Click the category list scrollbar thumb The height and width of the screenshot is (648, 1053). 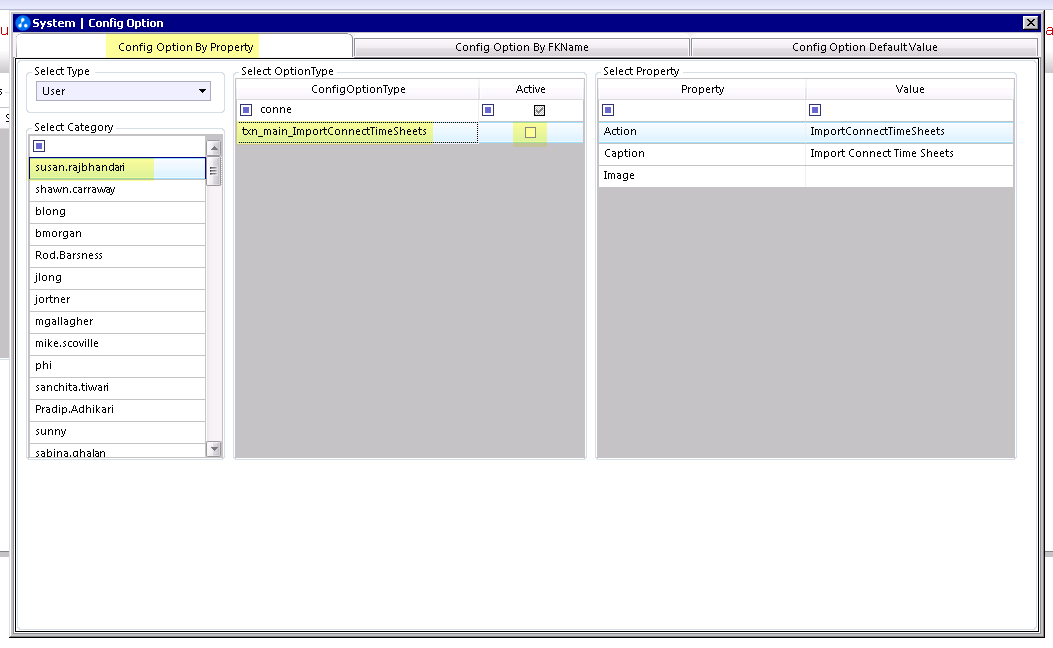214,171
